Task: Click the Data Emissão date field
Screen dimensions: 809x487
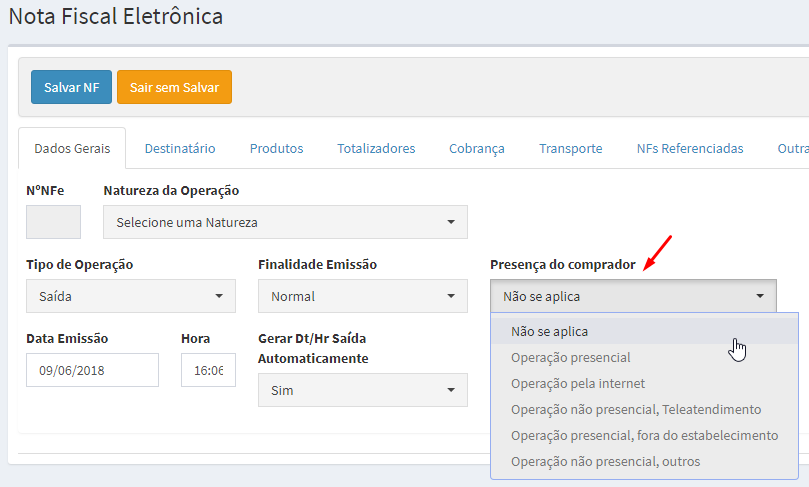Action: (92, 370)
